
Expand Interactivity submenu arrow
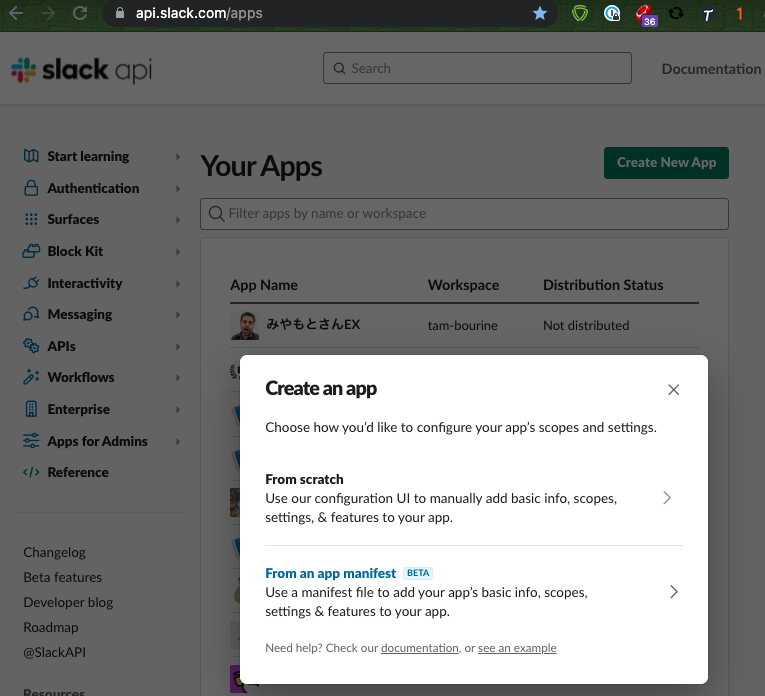178,283
